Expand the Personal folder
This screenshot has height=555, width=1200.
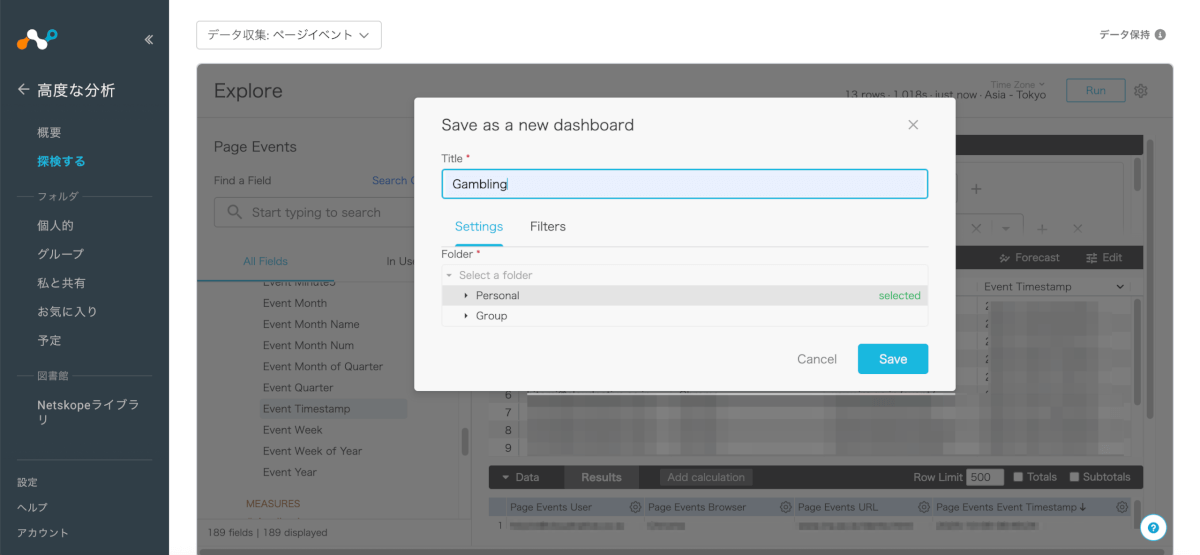[466, 296]
